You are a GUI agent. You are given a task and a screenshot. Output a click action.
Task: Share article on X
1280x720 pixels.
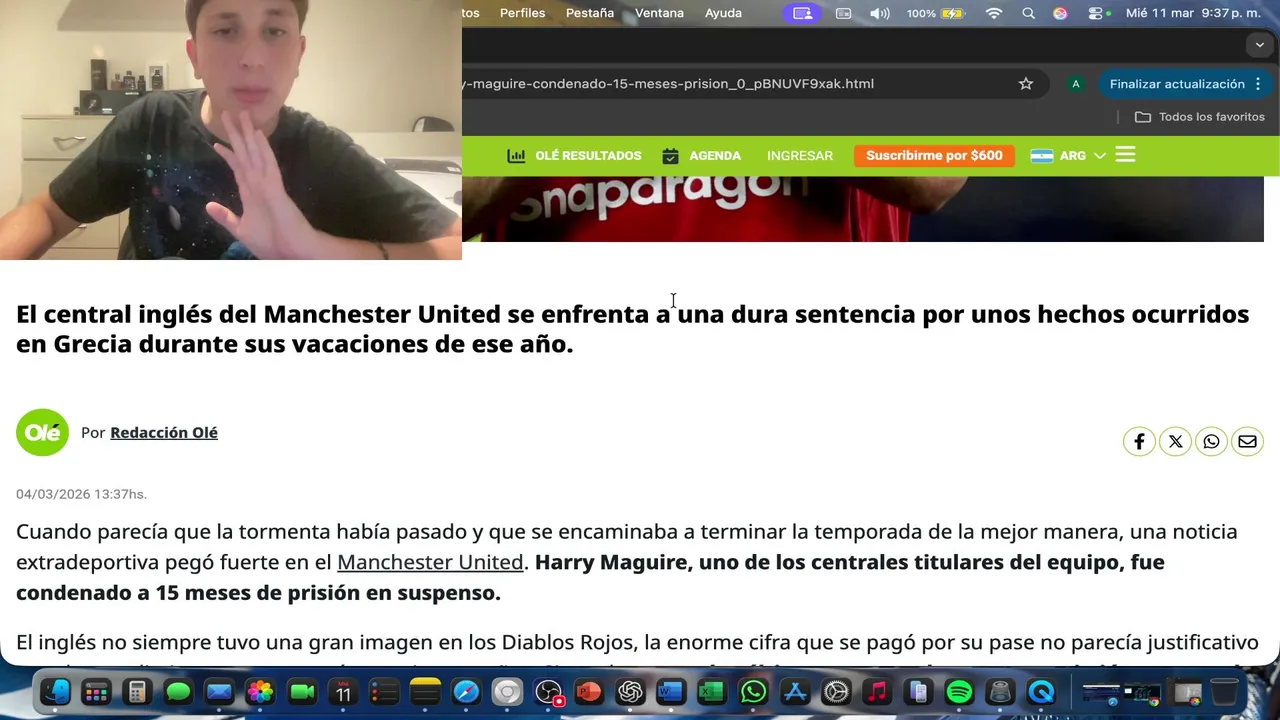[x=1175, y=441]
